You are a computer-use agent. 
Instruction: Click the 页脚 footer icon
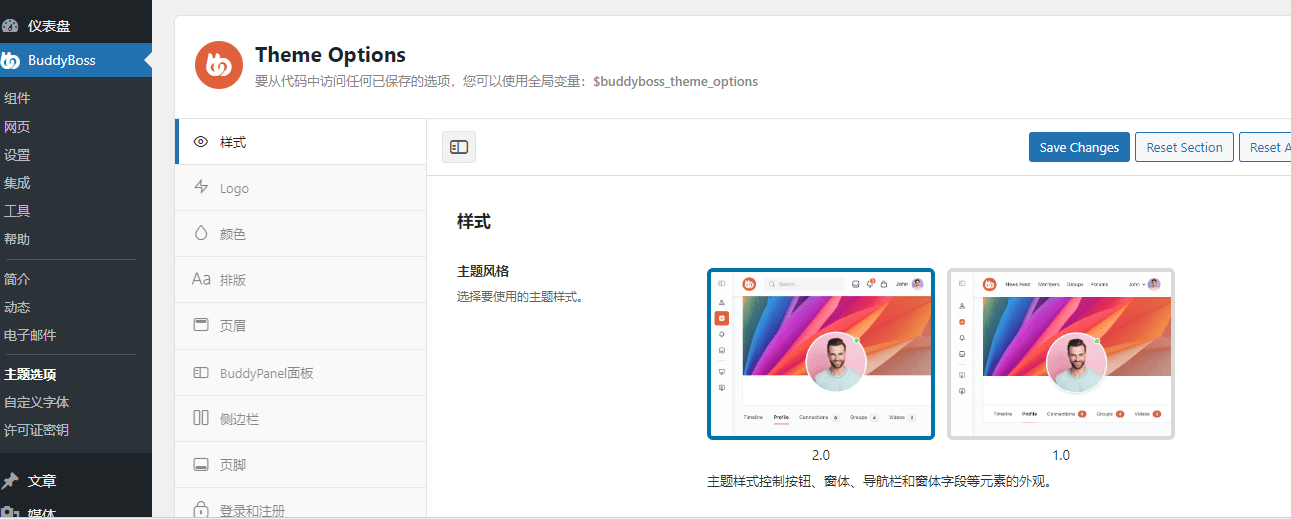click(201, 465)
